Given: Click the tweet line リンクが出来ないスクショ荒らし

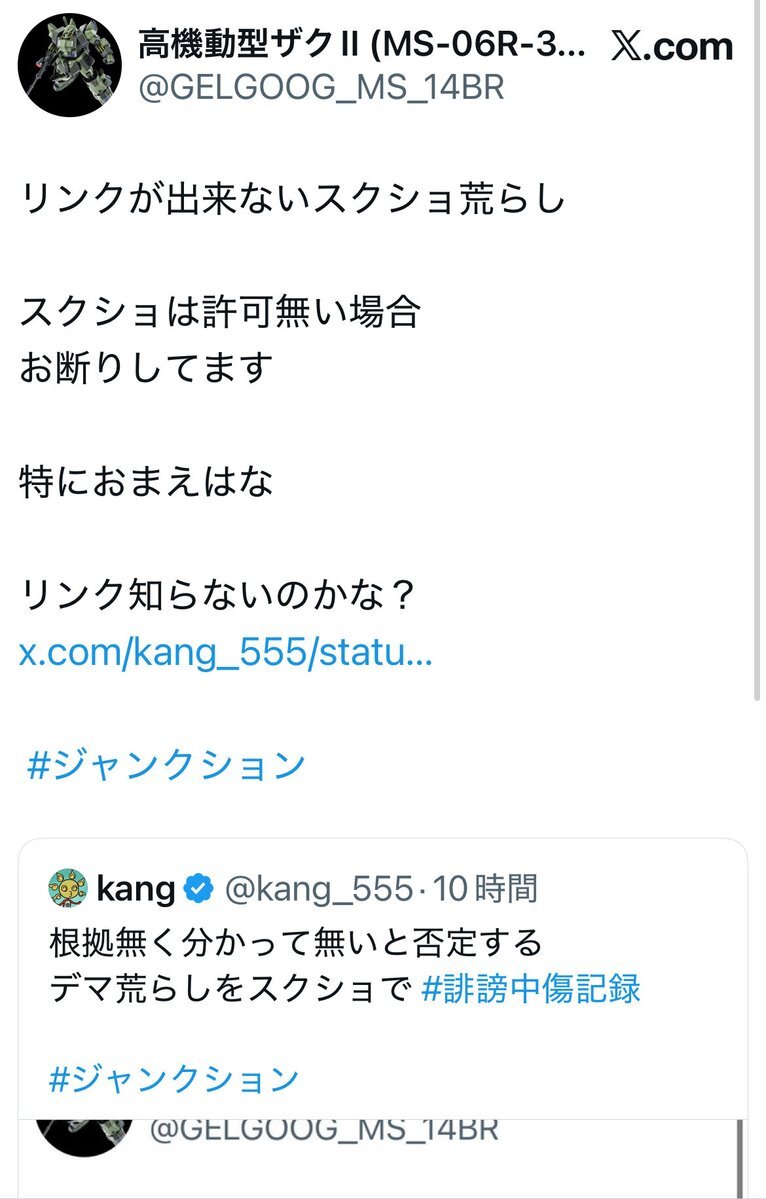Looking at the screenshot, I should [293, 200].
